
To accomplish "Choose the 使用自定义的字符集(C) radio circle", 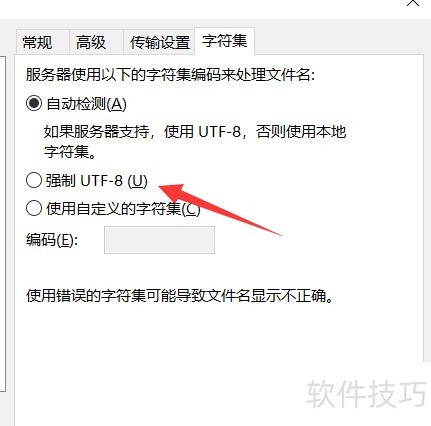I will pos(34,208).
